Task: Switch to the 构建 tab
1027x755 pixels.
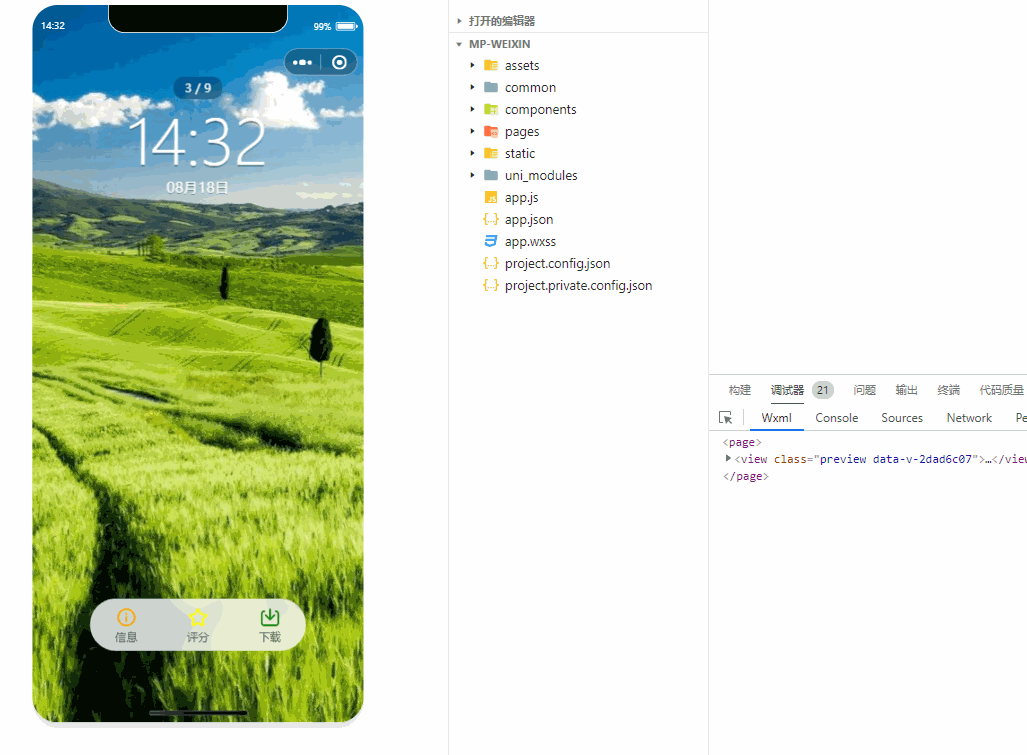Action: coord(739,390)
